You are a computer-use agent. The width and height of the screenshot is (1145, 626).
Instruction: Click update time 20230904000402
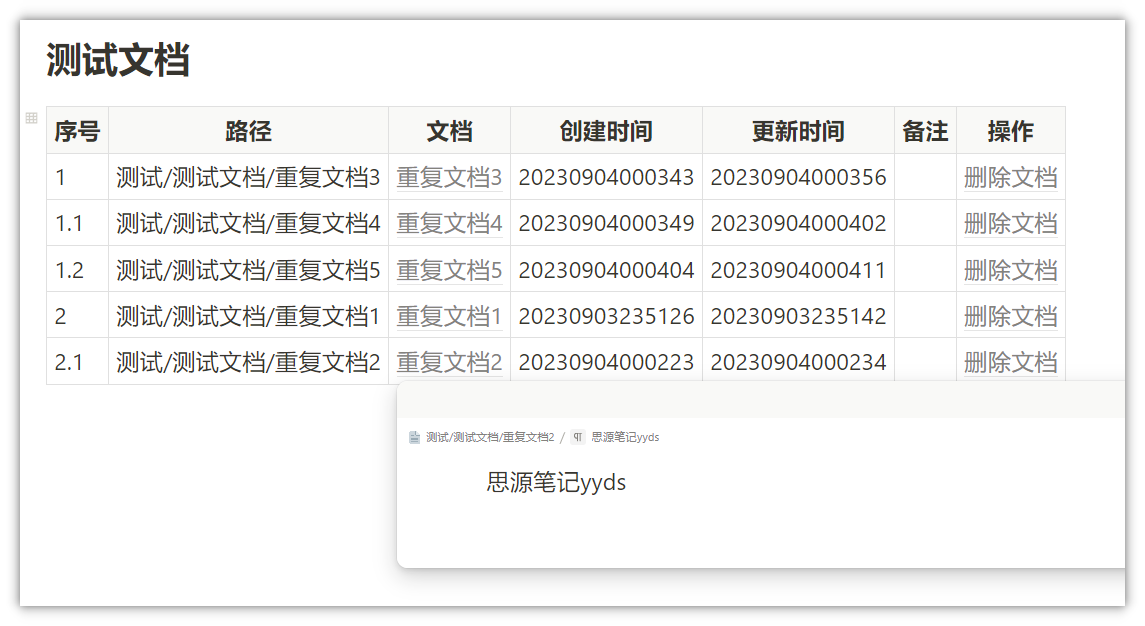pos(798,224)
